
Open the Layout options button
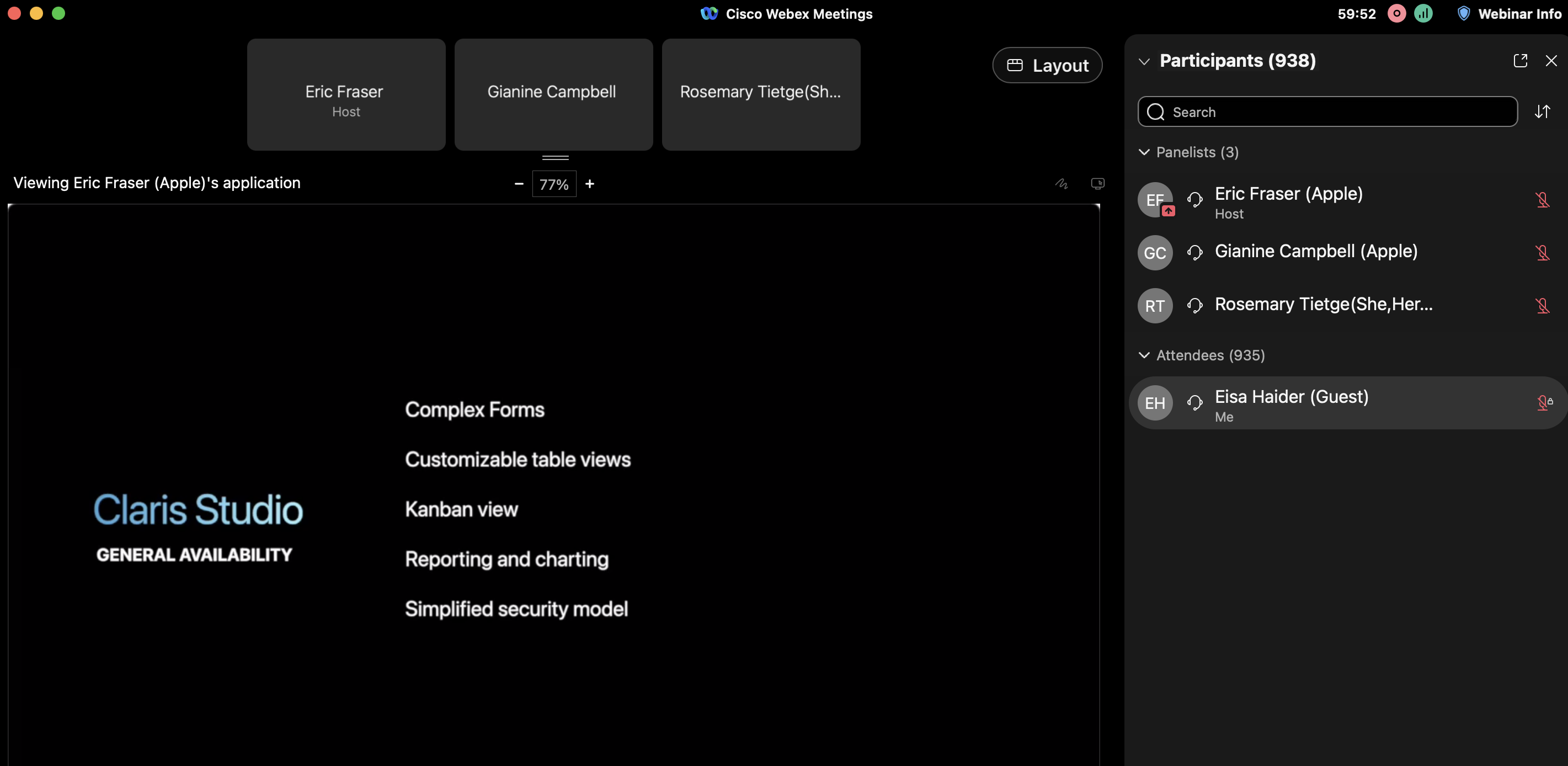[x=1047, y=65]
